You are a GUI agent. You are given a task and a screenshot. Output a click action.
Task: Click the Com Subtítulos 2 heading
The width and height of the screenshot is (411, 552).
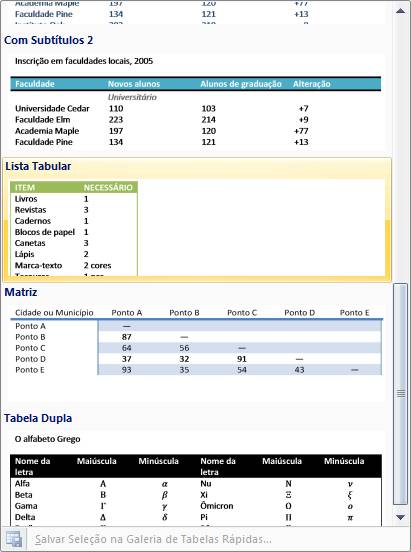(49, 40)
